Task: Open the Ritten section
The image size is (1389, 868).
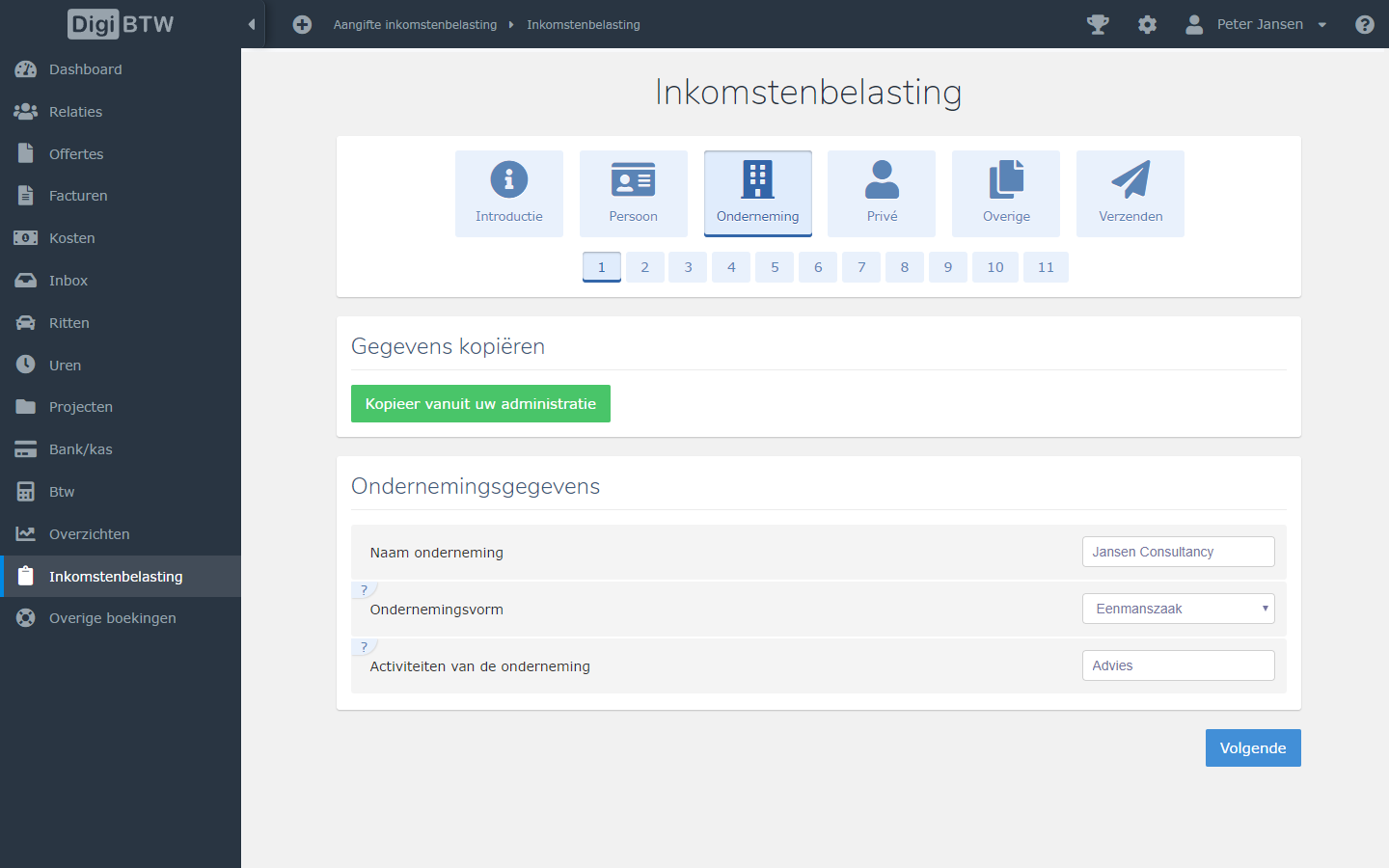Action: point(68,322)
